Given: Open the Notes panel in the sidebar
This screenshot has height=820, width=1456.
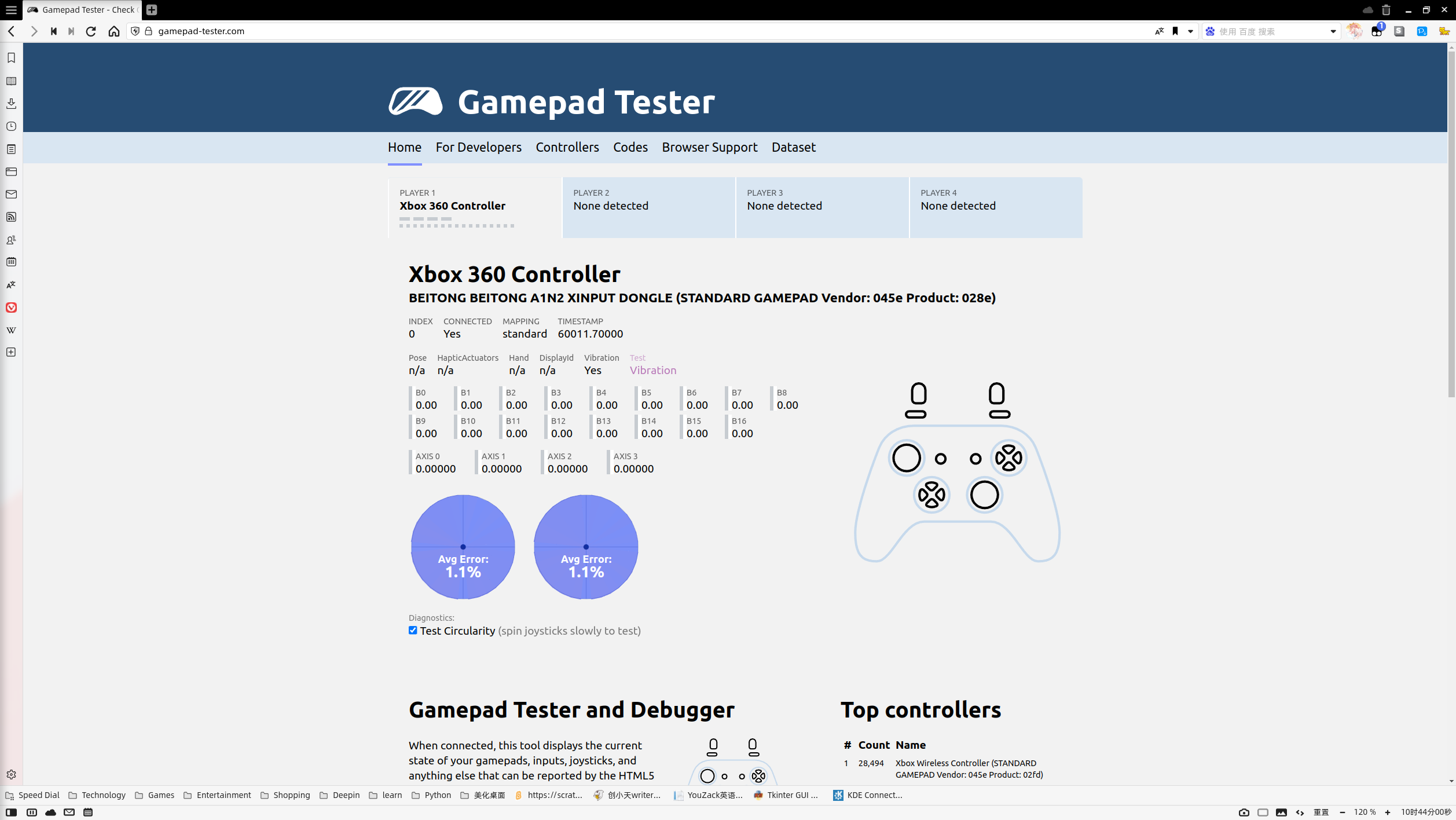Looking at the screenshot, I should pyautogui.click(x=12, y=149).
